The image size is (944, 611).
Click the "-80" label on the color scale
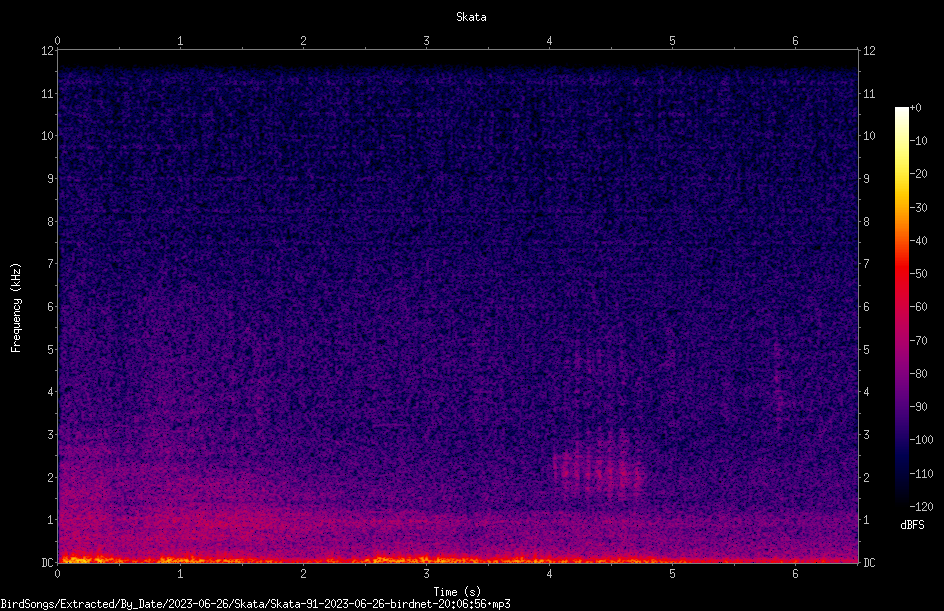[918, 373]
